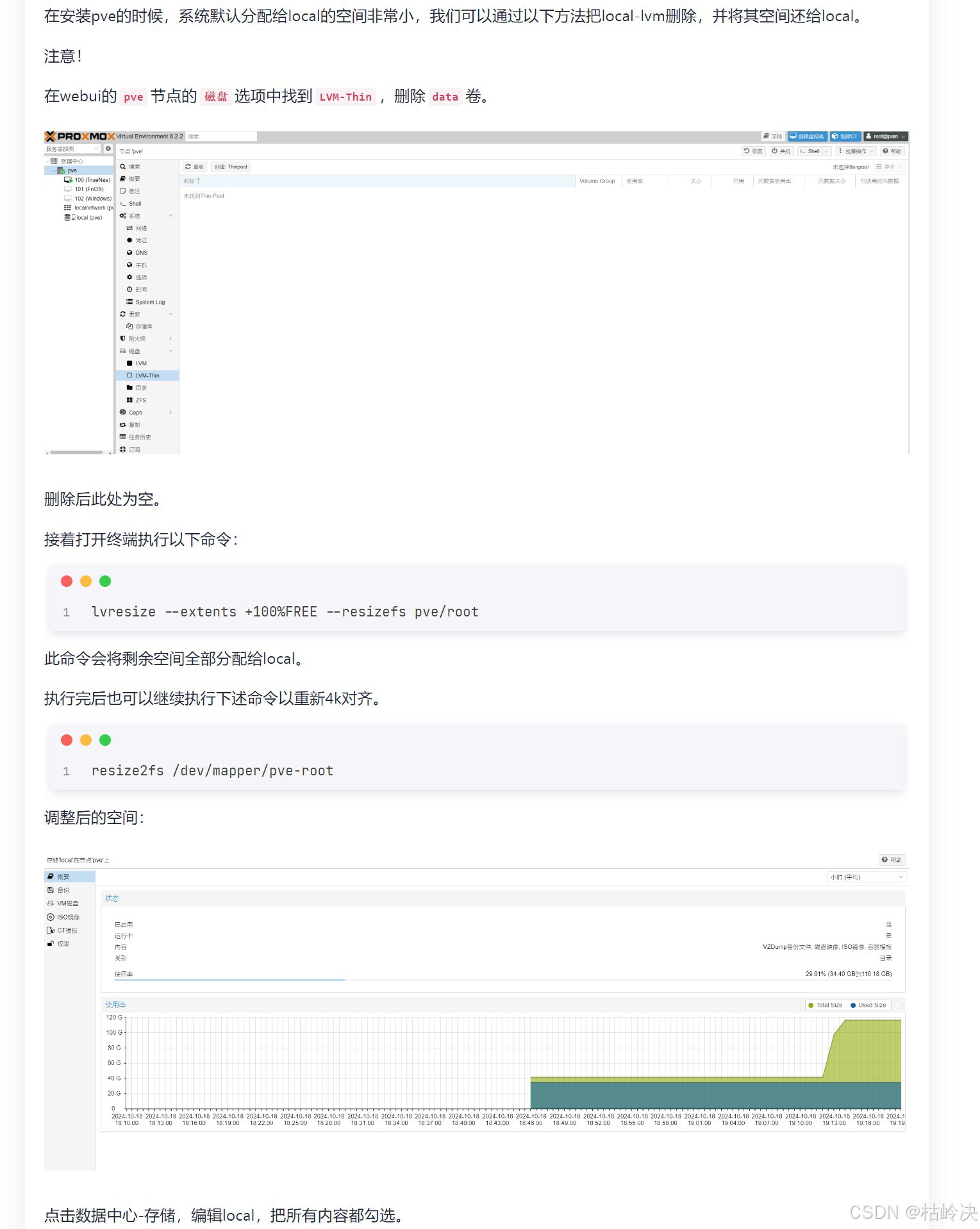Open 复制 in the node menu
Screen dimensions: 980x1229
[x=147, y=425]
